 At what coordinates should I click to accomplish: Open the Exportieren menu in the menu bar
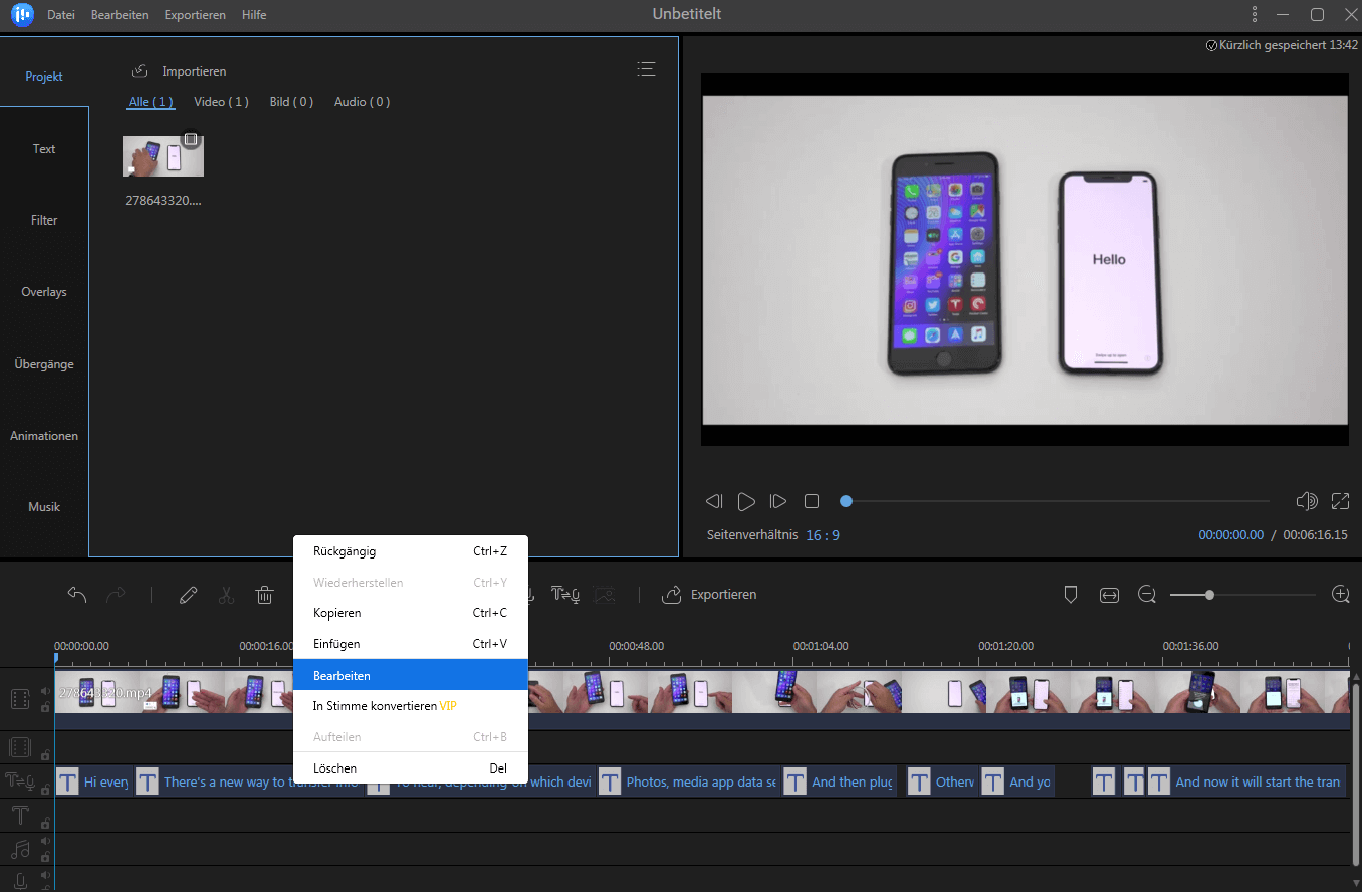tap(195, 15)
